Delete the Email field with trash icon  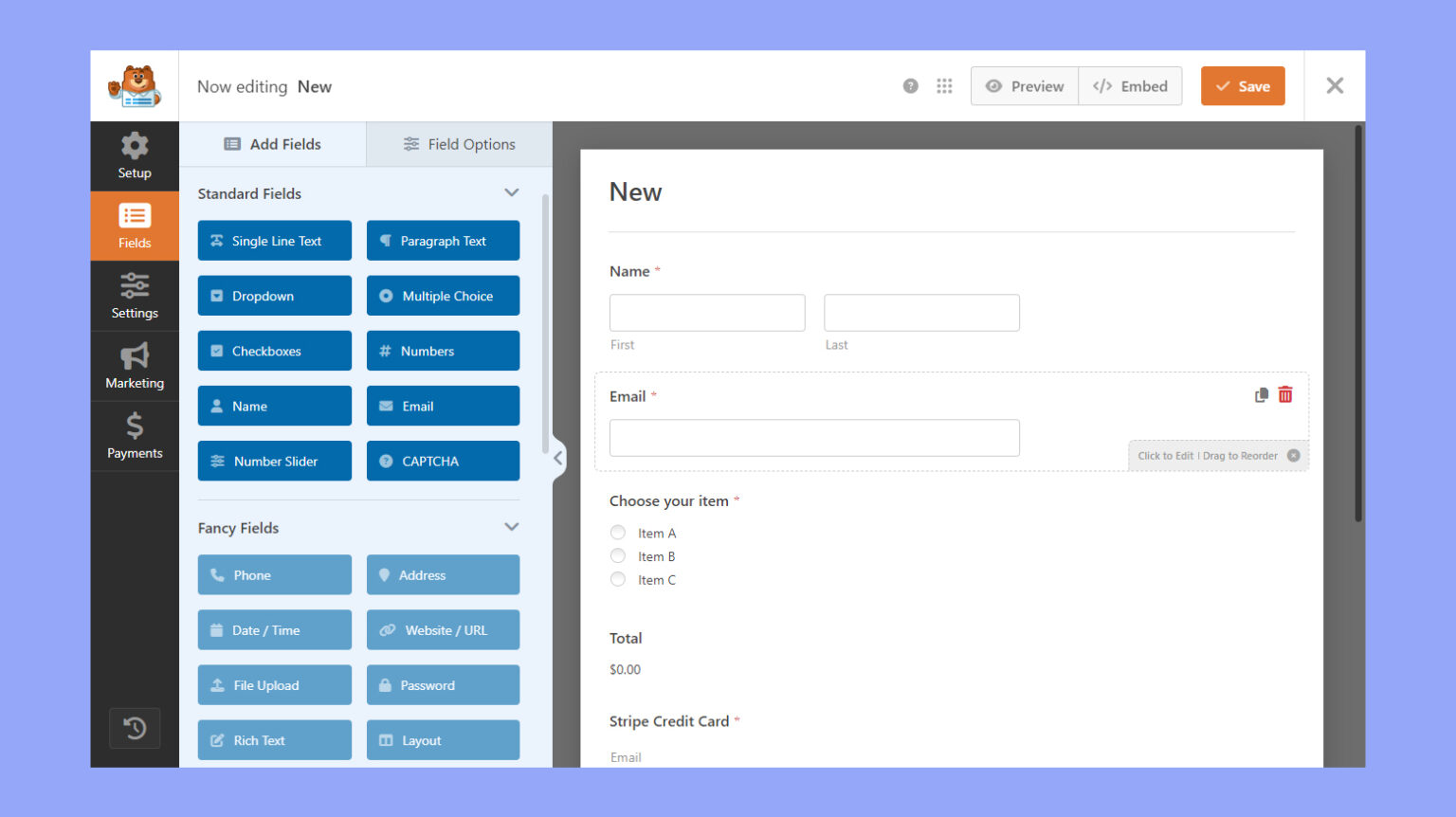click(x=1285, y=395)
